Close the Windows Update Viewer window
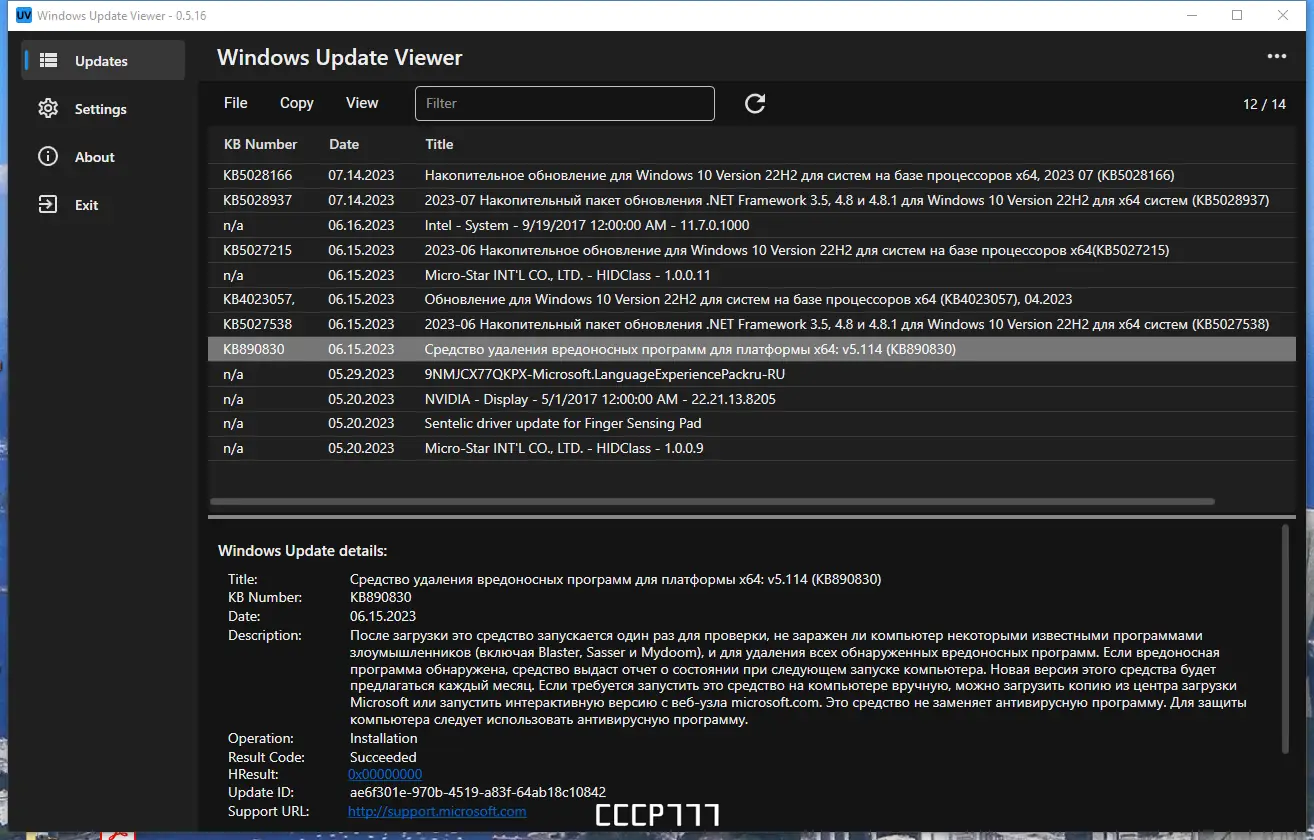This screenshot has height=840, width=1314. [1283, 15]
